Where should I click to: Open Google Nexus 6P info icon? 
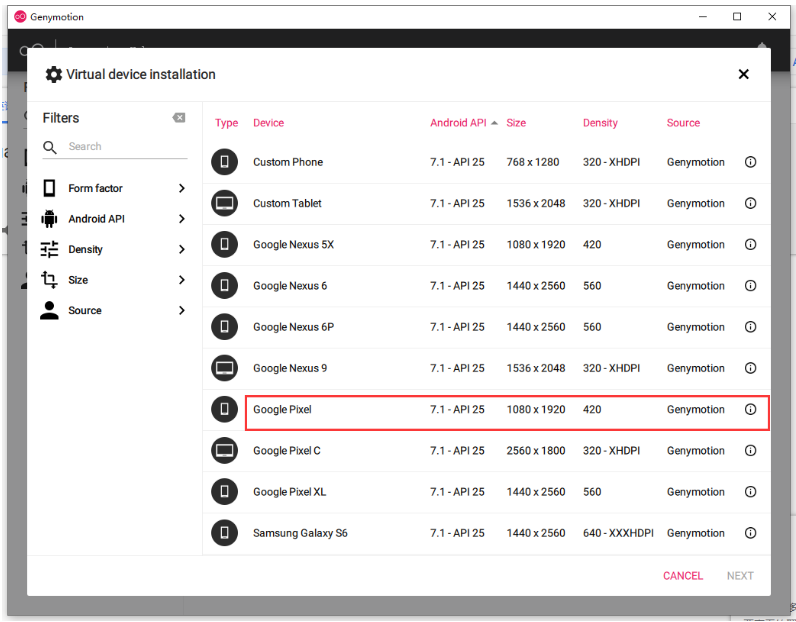click(x=750, y=326)
